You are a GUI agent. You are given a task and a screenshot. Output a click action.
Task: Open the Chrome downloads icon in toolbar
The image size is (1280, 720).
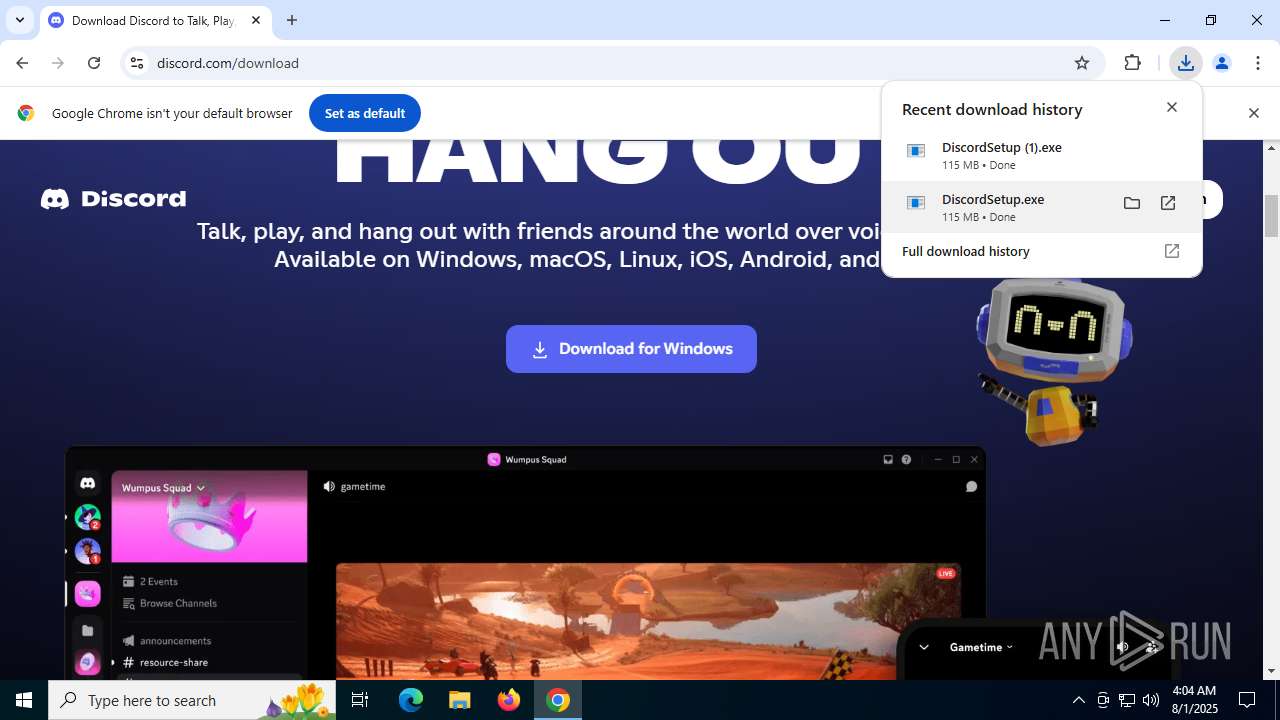coord(1185,63)
